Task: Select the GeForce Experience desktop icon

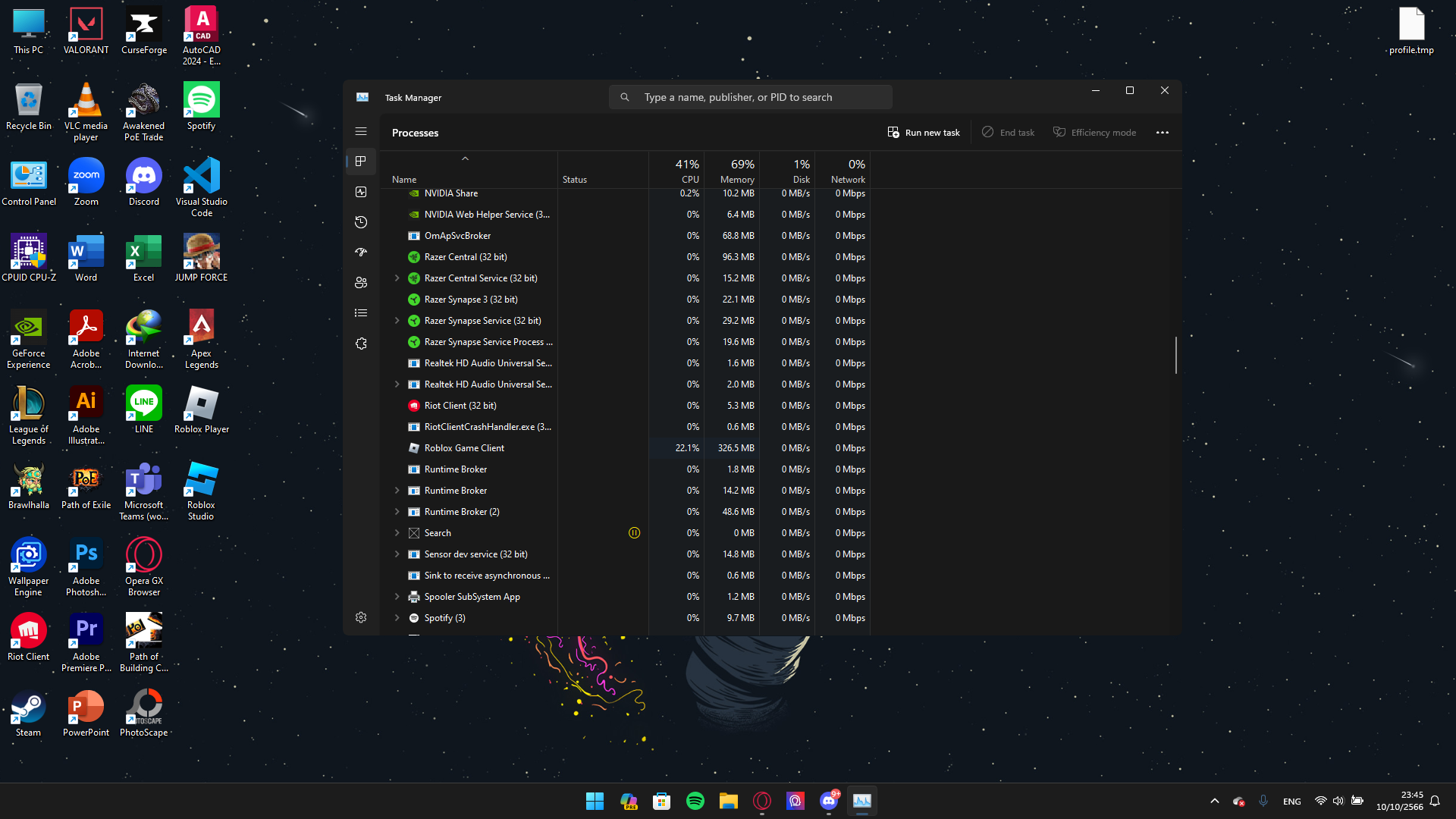Action: tap(28, 340)
